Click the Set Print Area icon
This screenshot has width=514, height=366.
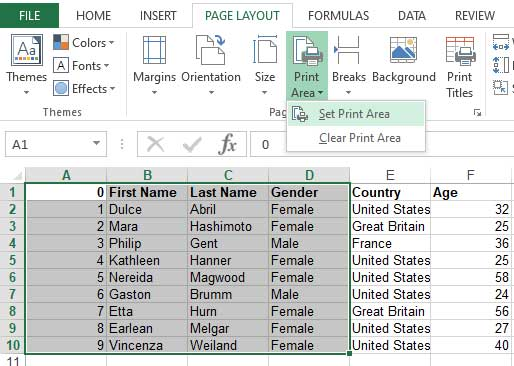pos(300,114)
